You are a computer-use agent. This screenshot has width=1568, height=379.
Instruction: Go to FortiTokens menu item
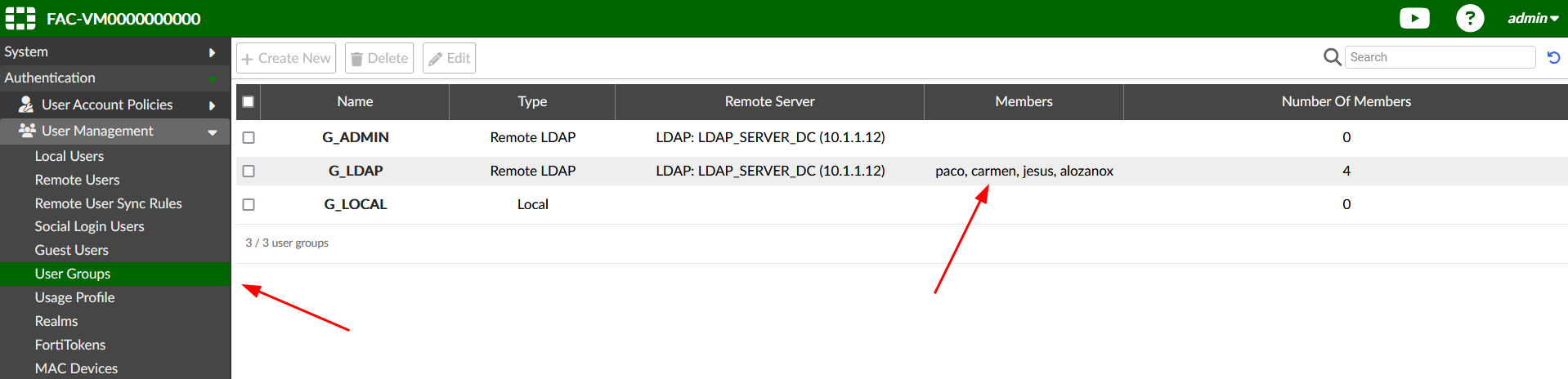[70, 345]
